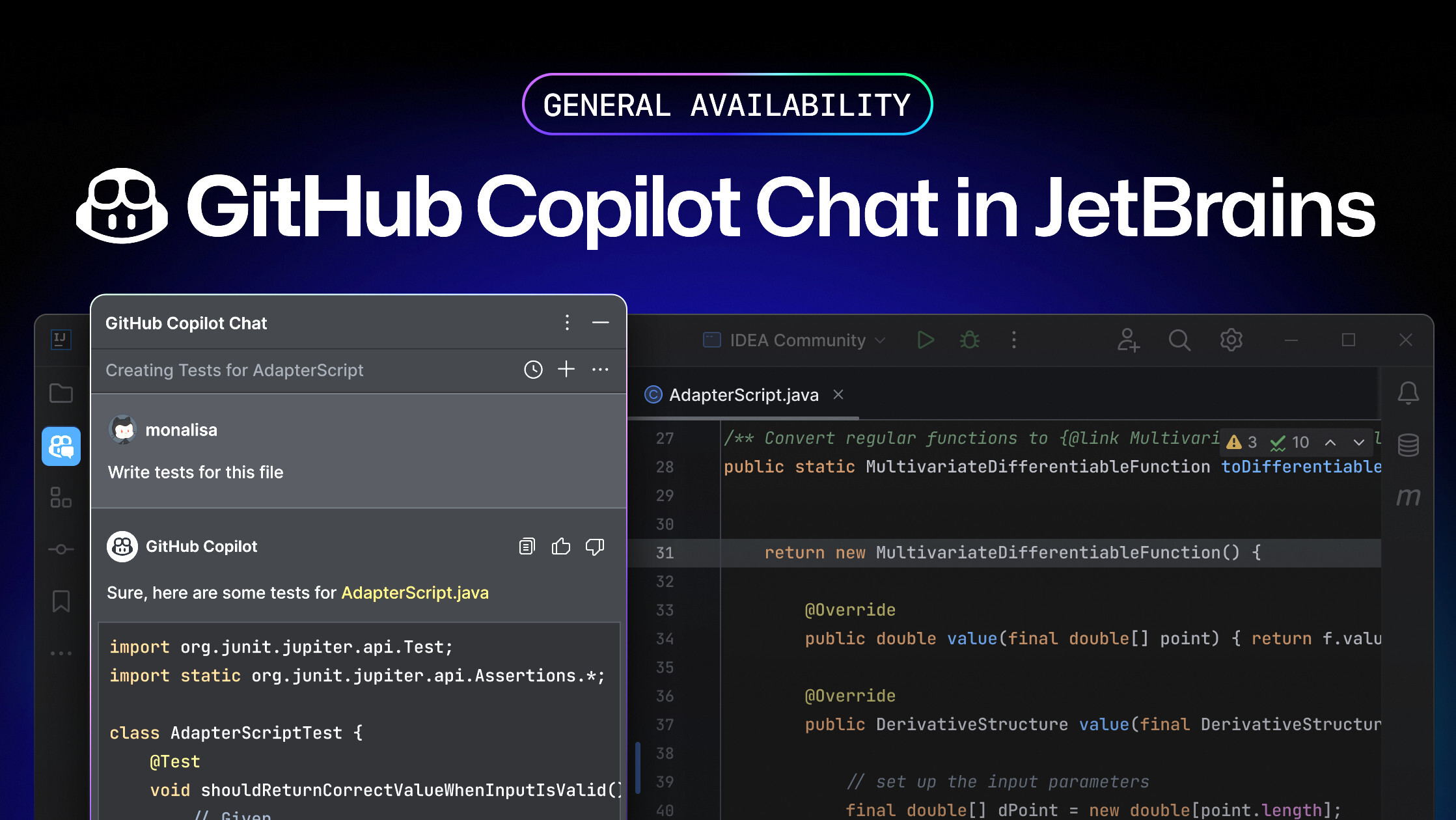
Task: Open the top-right toolbar more options menu
Action: tap(1014, 339)
